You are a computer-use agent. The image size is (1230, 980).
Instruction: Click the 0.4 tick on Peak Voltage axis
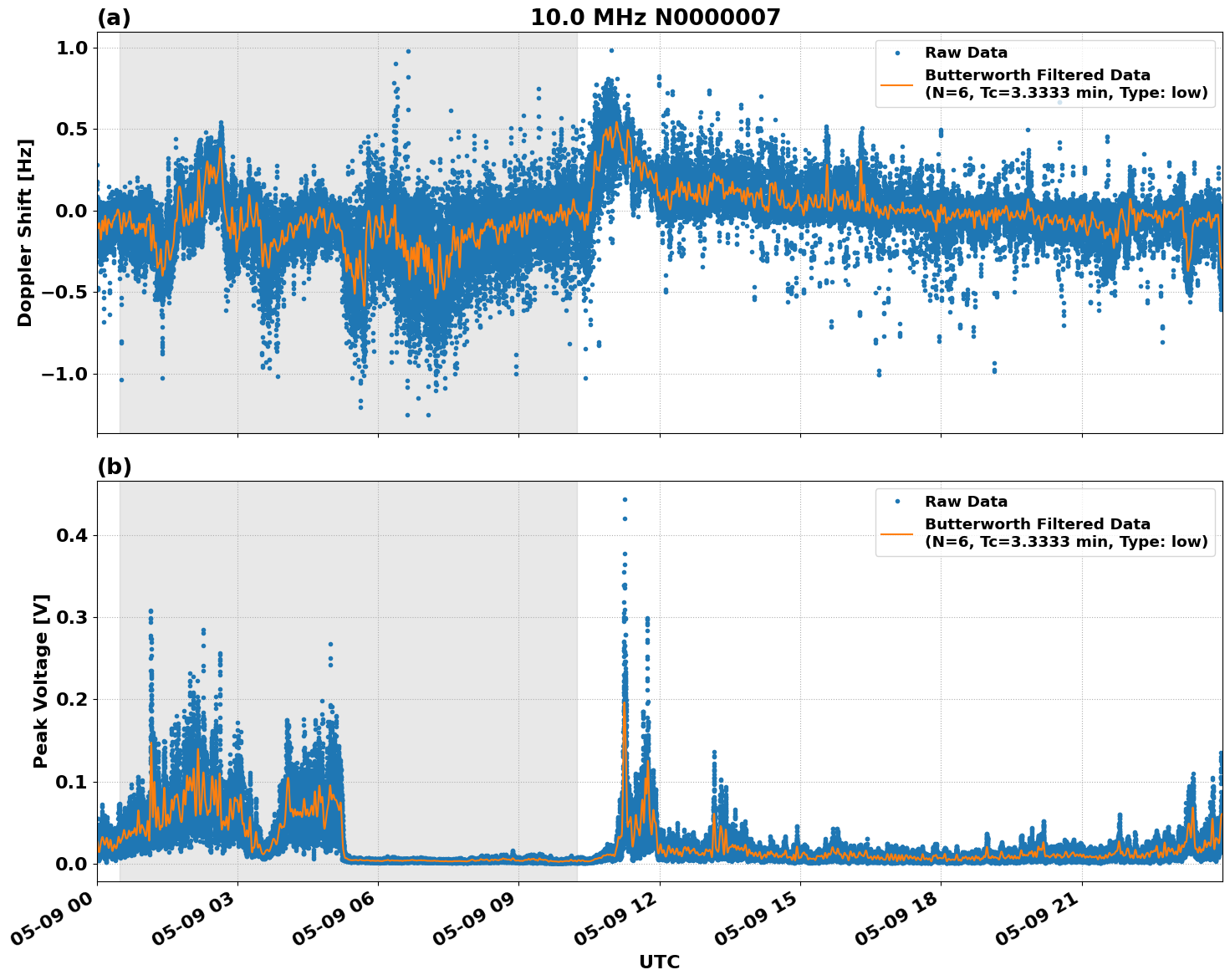(70, 535)
